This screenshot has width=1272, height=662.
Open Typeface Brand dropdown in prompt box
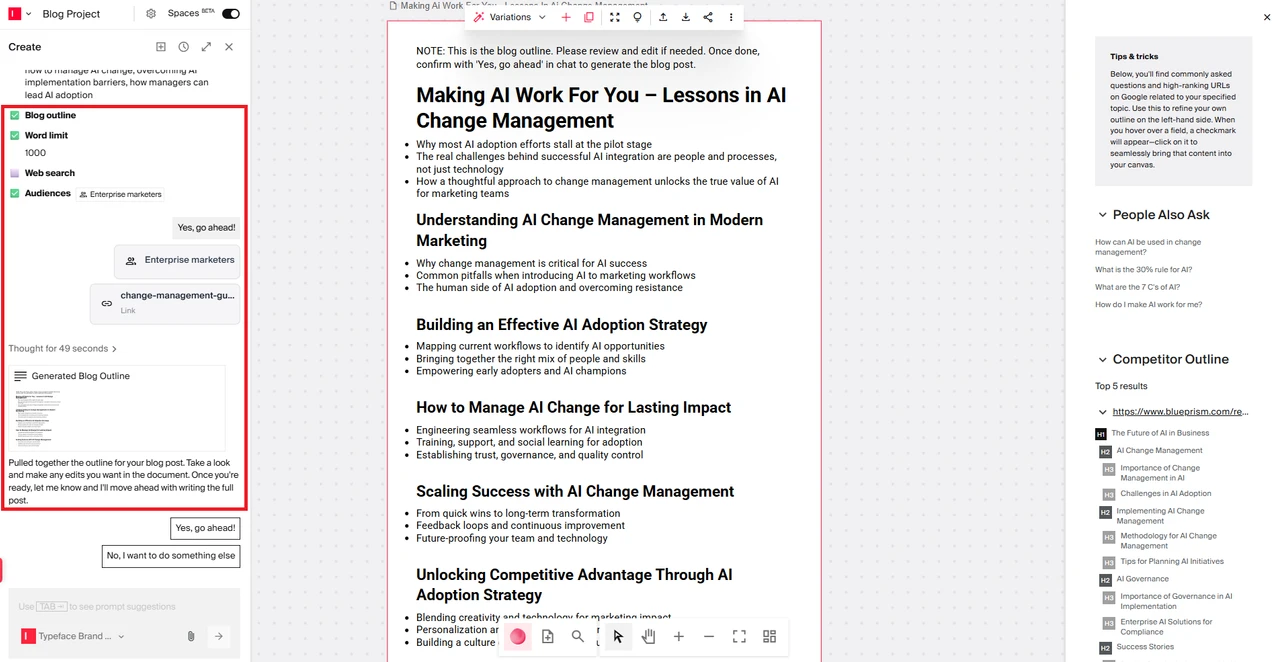73,636
